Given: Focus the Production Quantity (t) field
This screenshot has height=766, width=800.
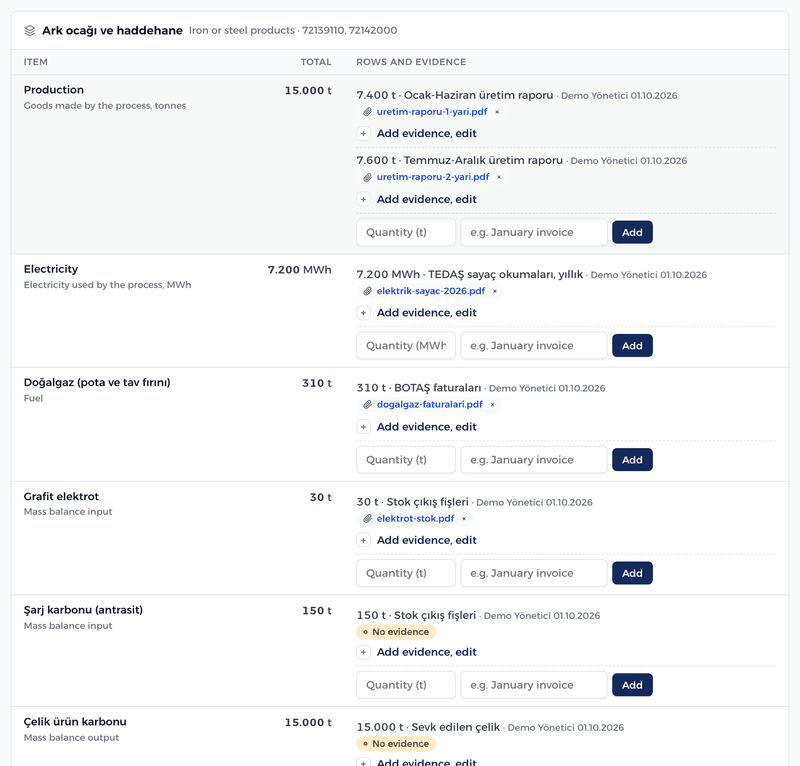Looking at the screenshot, I should tap(406, 232).
